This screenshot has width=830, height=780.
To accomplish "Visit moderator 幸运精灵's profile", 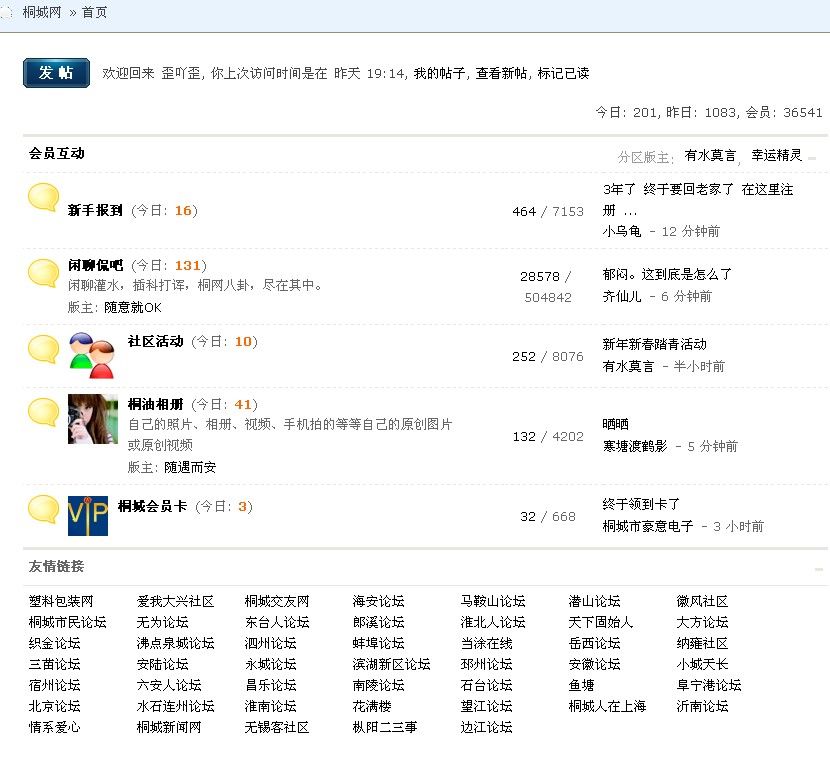I will tap(777, 156).
